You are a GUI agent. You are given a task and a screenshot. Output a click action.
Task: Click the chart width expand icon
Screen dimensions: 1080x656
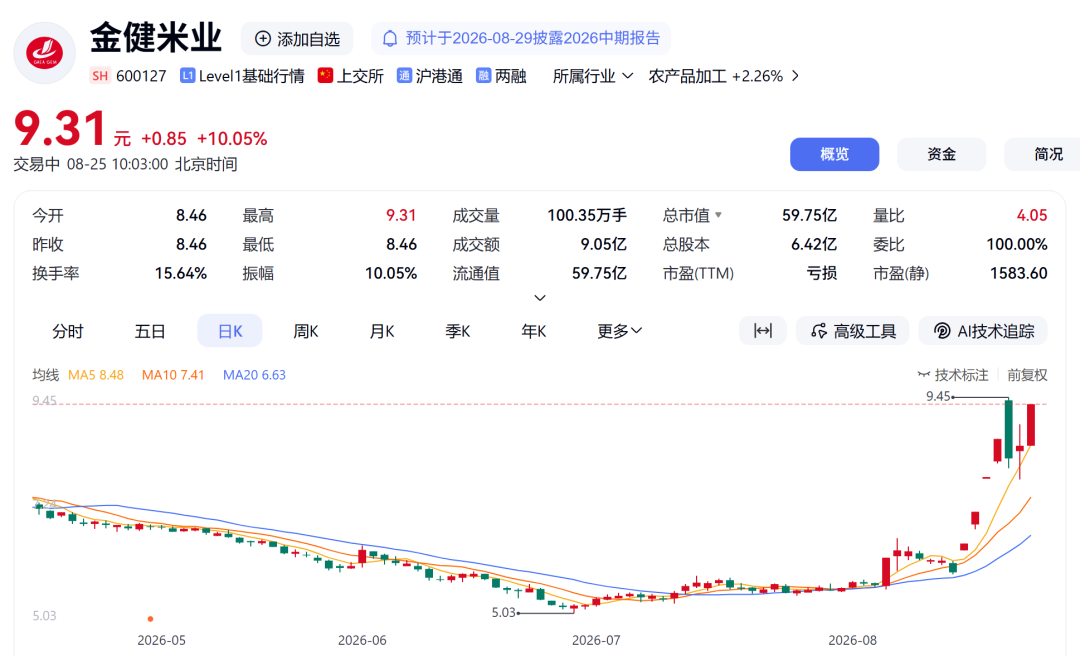(762, 331)
